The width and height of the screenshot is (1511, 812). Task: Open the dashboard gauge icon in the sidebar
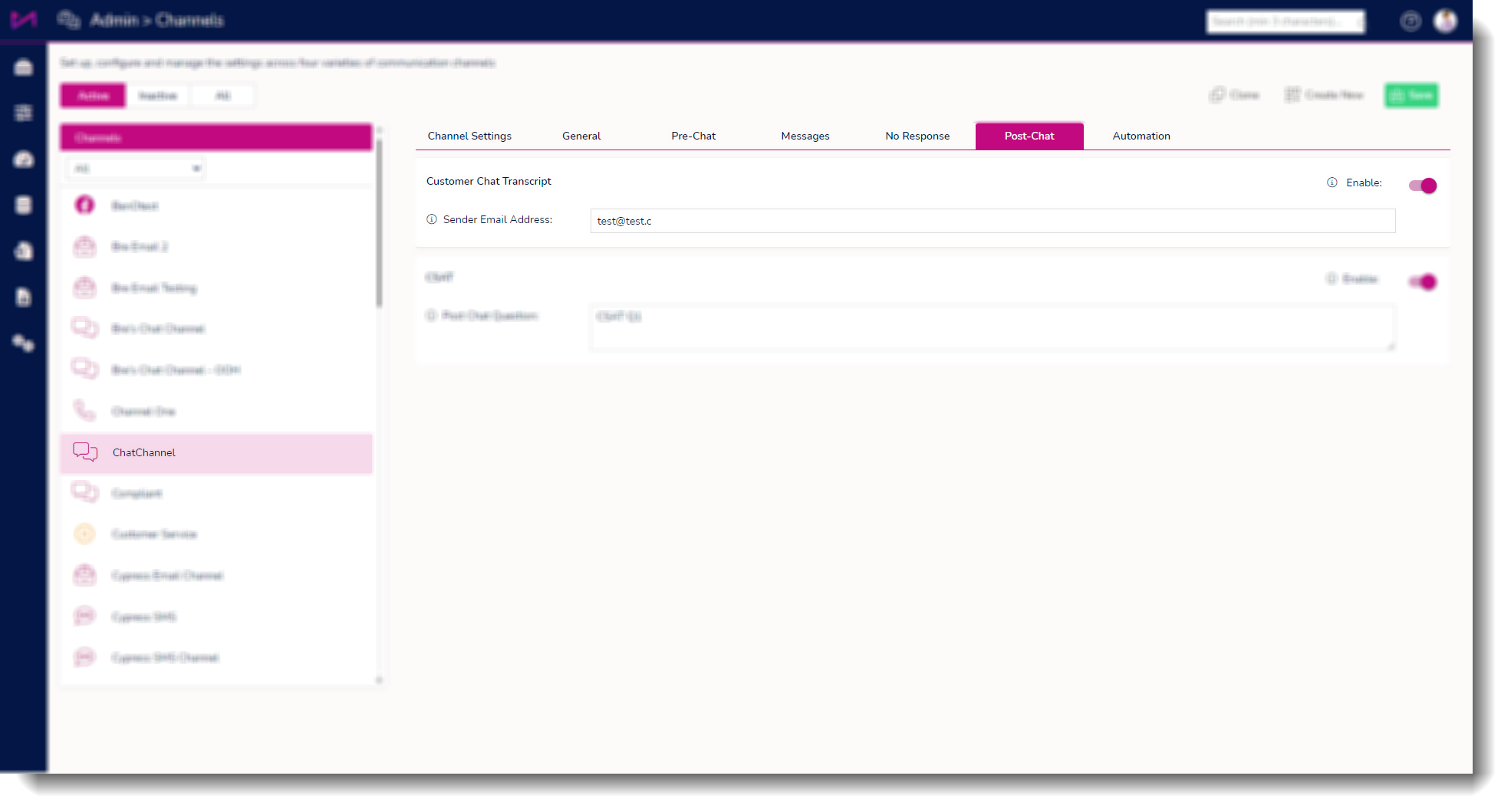click(24, 159)
